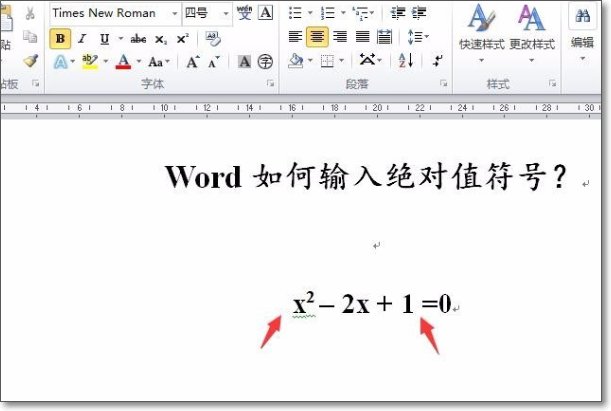Click Bullets list icon
The width and height of the screenshot is (611, 411).
tap(295, 13)
